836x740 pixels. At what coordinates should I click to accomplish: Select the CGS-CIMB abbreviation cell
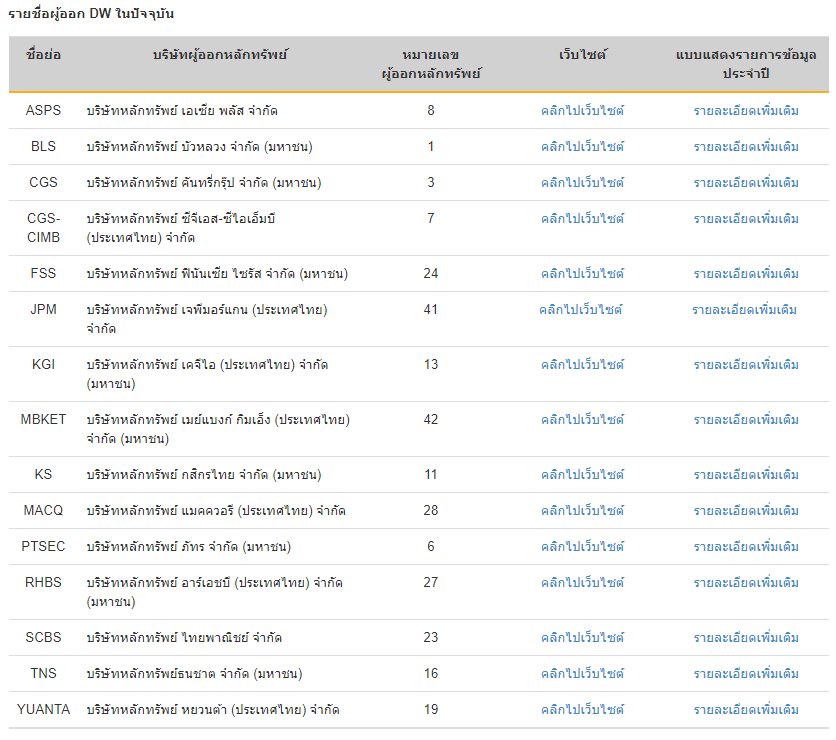(x=43, y=228)
